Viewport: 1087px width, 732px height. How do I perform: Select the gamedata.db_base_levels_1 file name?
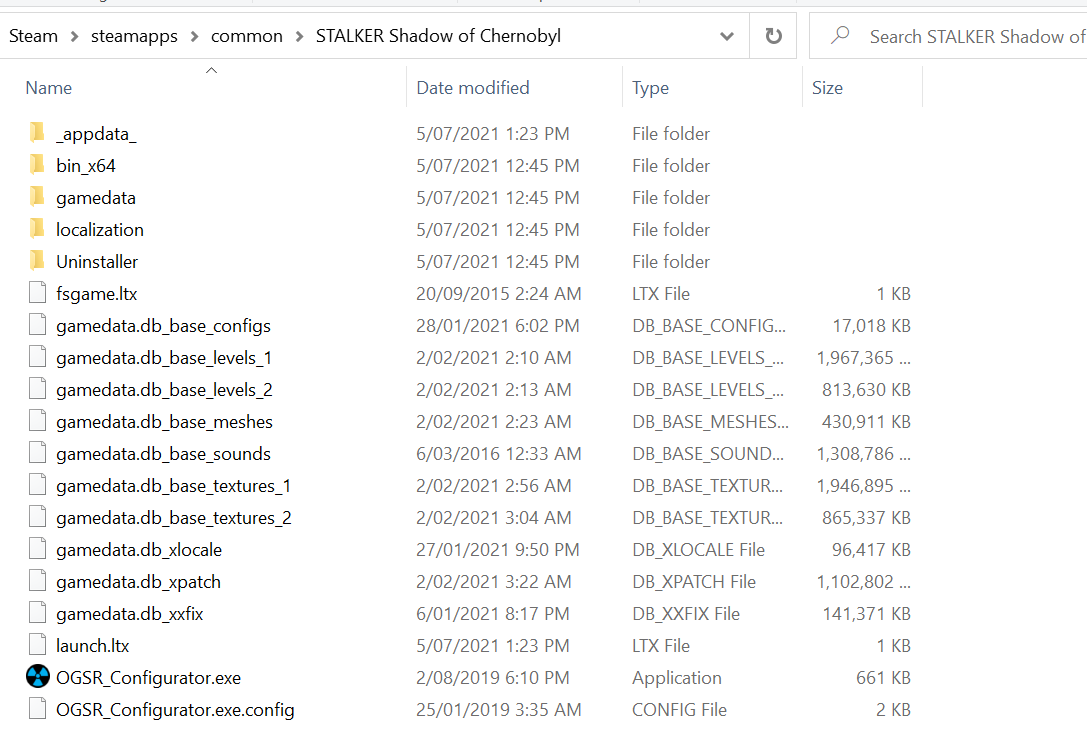click(164, 358)
